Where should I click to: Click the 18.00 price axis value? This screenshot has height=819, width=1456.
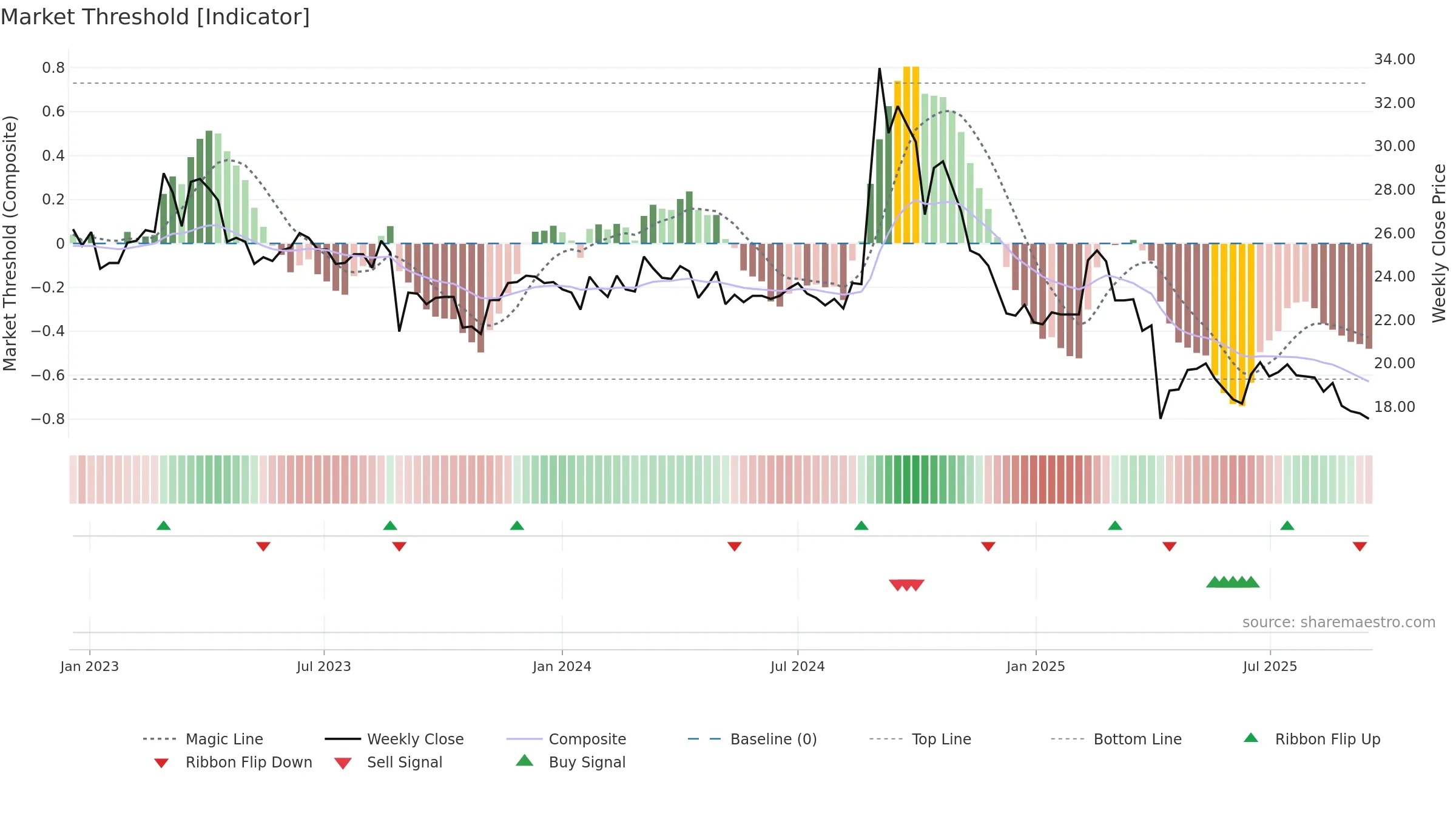pyautogui.click(x=1395, y=406)
